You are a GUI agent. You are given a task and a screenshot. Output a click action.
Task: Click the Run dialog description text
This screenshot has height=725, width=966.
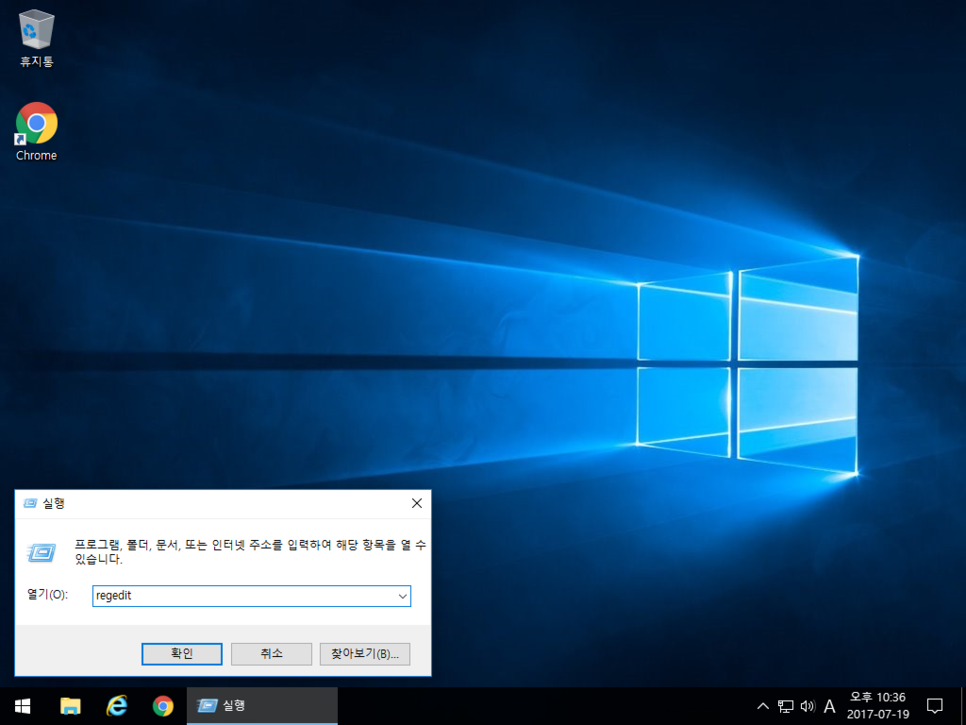pos(250,551)
